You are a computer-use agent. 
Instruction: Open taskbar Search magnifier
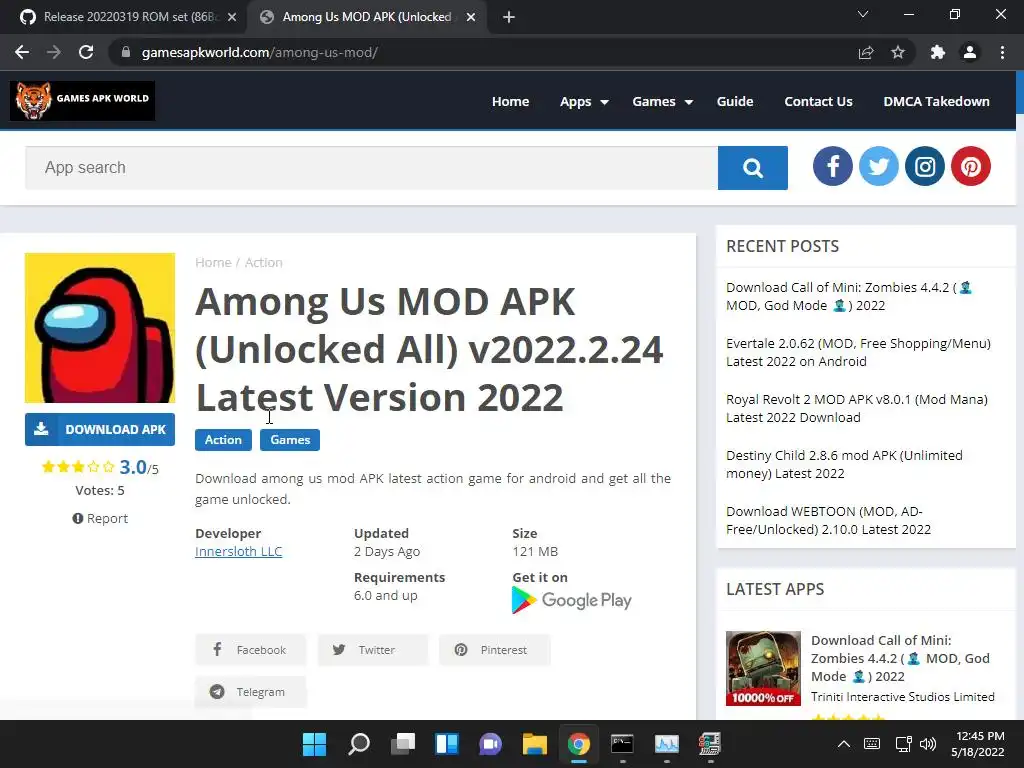tap(359, 744)
